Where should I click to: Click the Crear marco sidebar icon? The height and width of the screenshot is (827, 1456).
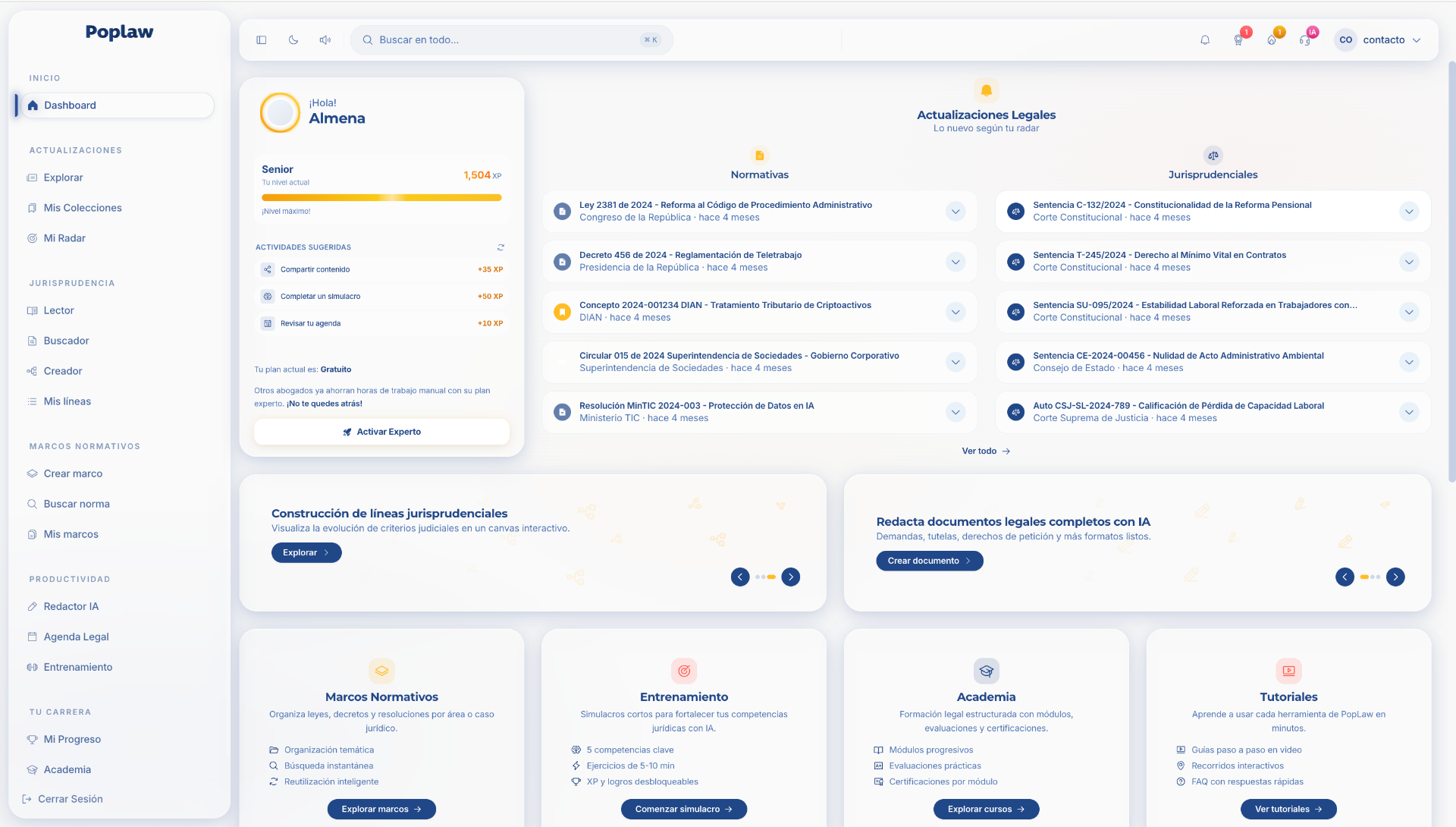click(32, 473)
